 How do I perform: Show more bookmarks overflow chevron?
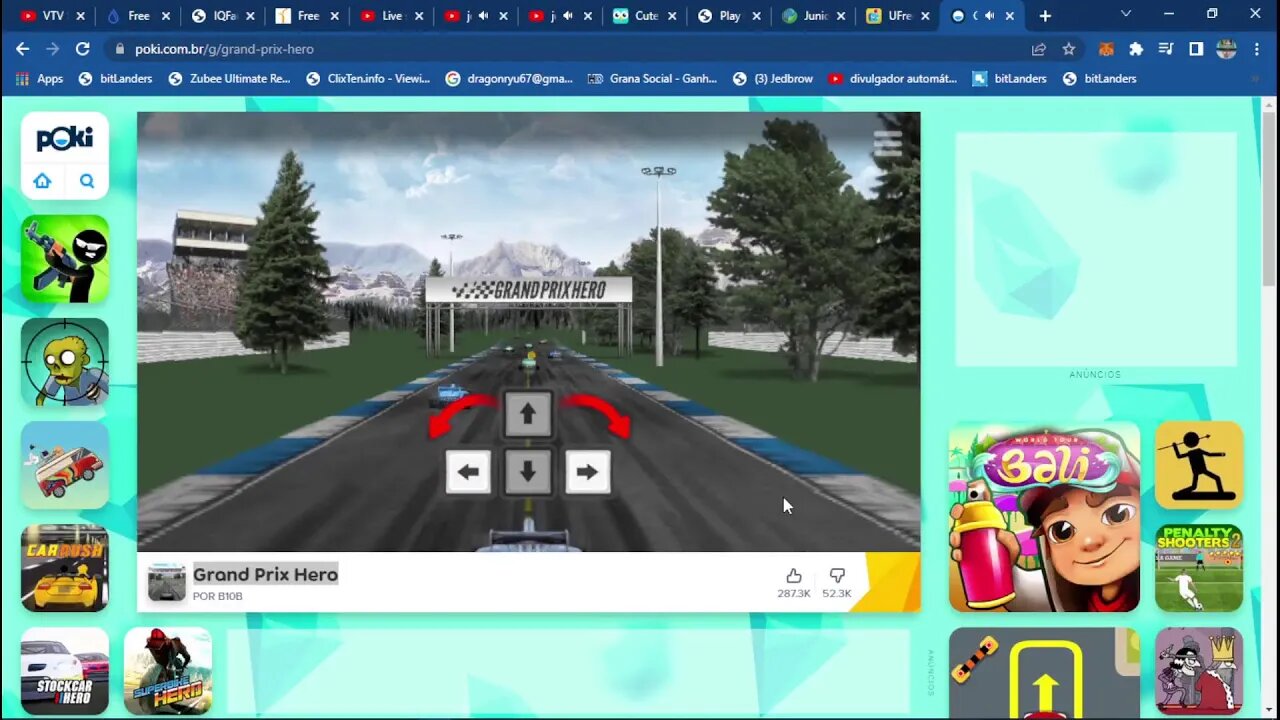coord(1255,79)
